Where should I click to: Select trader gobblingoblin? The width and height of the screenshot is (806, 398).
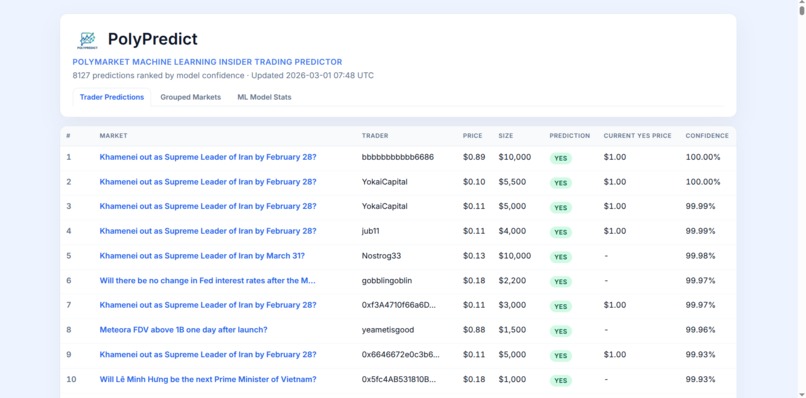pos(387,280)
